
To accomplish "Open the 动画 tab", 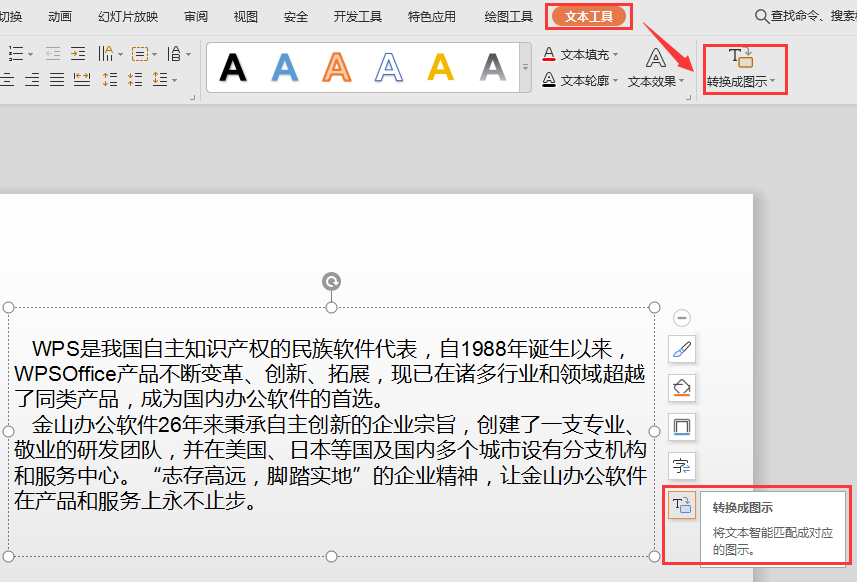I will coord(60,17).
